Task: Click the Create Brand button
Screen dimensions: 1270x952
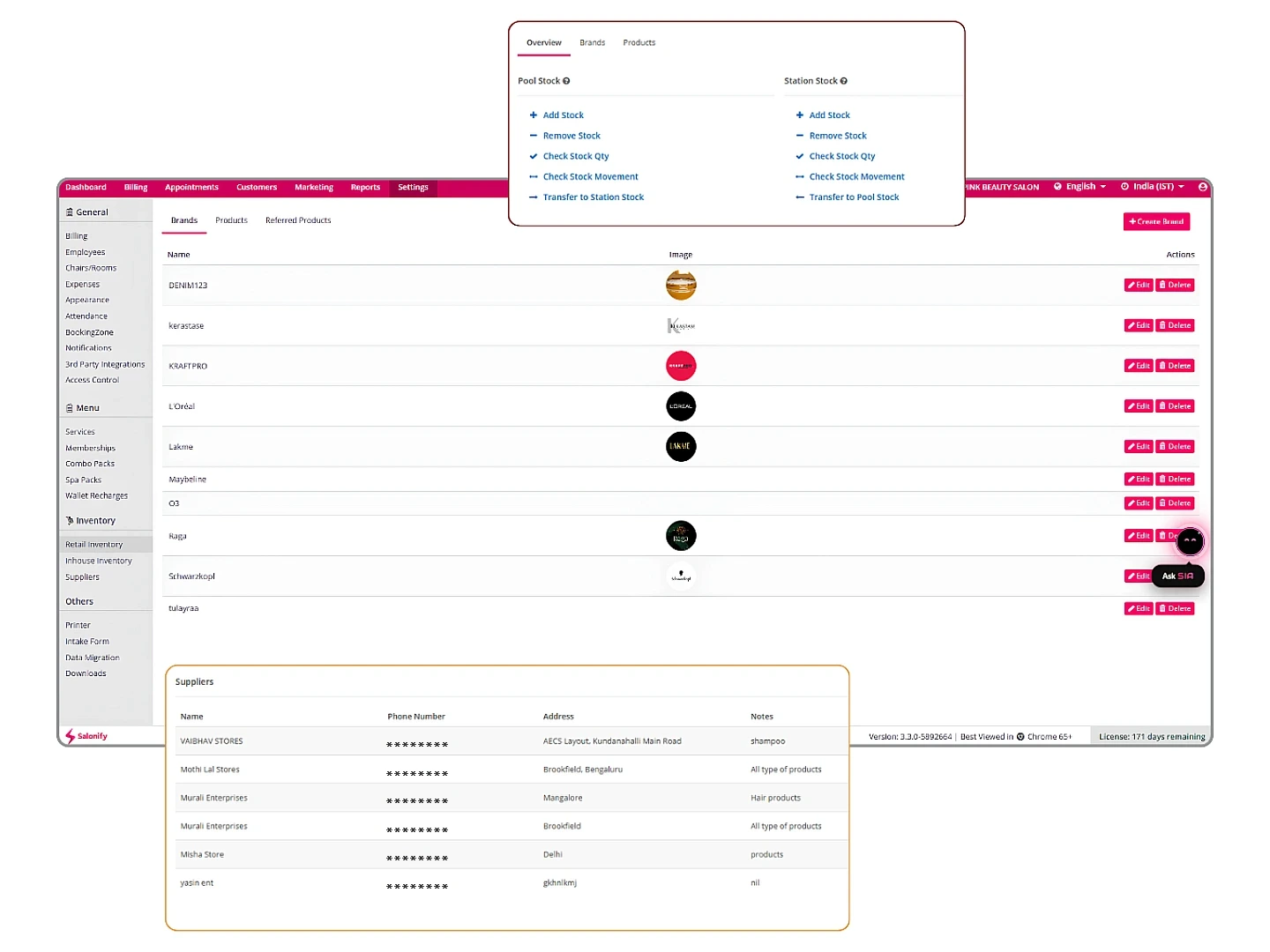Action: pyautogui.click(x=1156, y=222)
